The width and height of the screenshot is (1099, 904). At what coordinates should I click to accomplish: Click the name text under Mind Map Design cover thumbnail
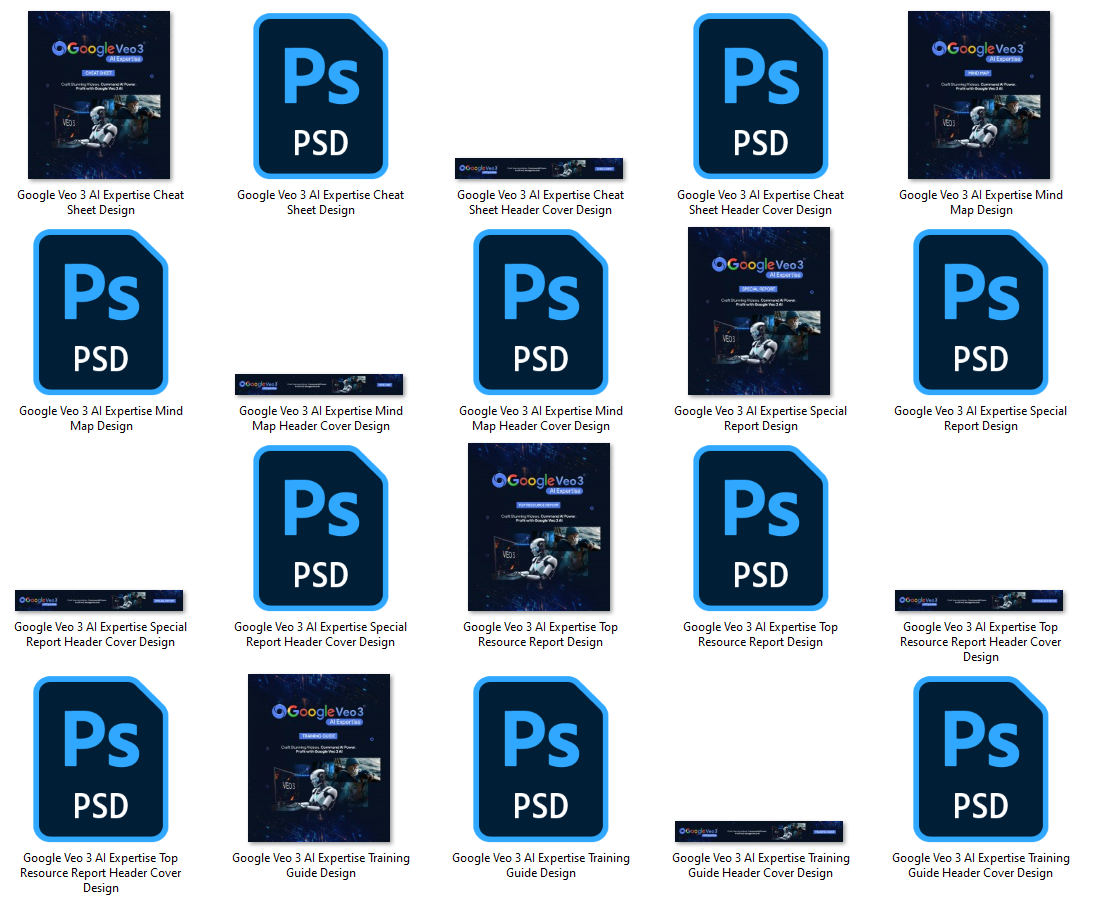point(981,203)
